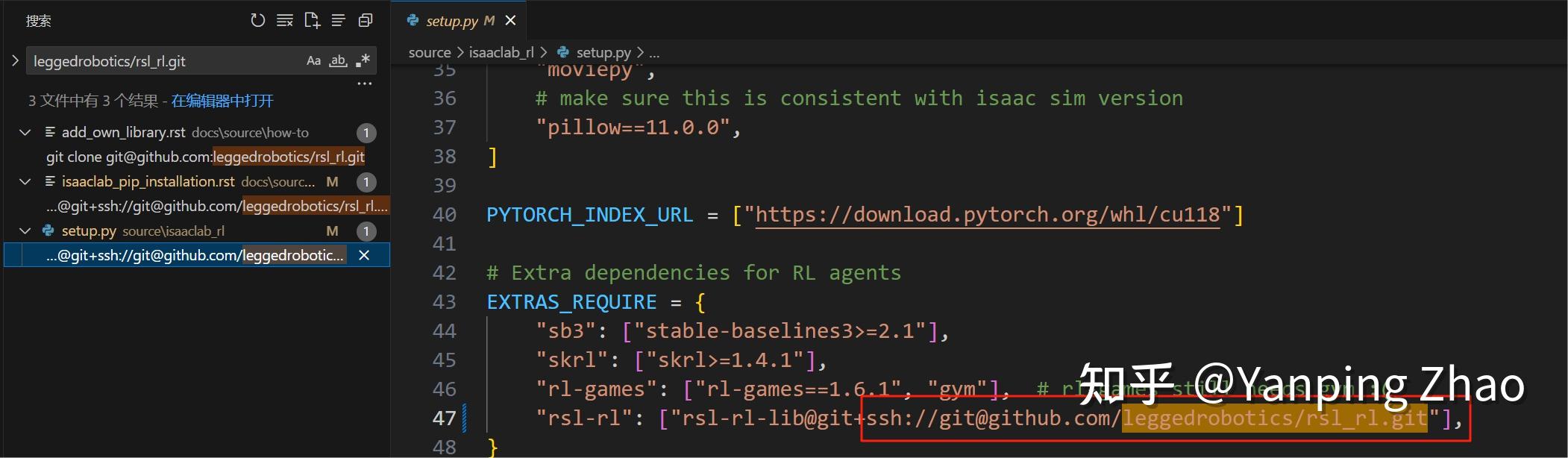Dismiss the selected setup.py match
The width and height of the screenshot is (1568, 458).
point(364,255)
